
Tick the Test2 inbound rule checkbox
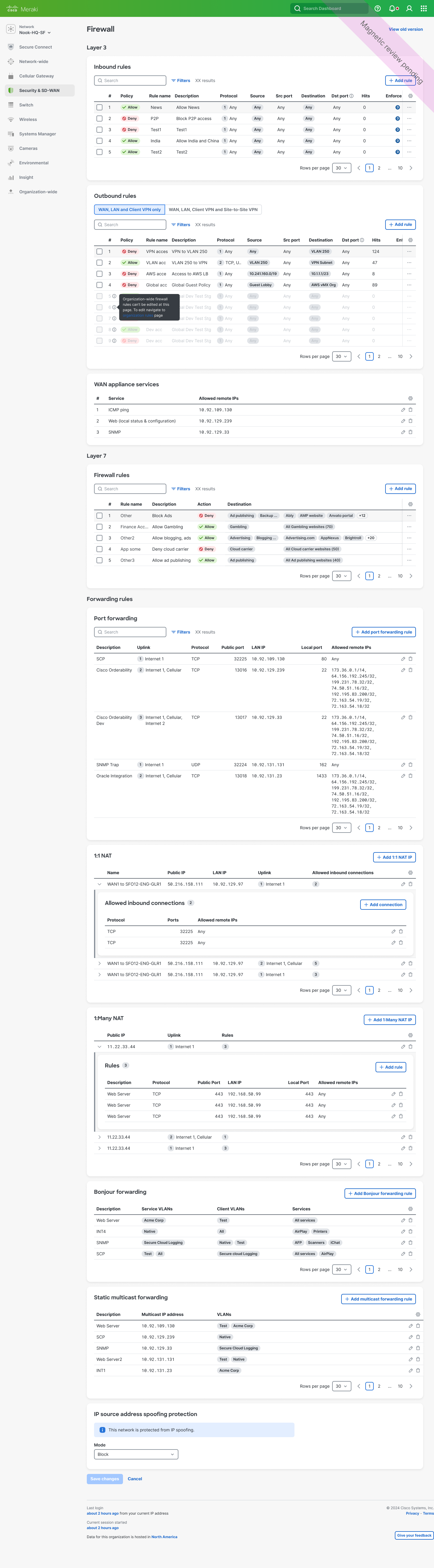[x=99, y=152]
